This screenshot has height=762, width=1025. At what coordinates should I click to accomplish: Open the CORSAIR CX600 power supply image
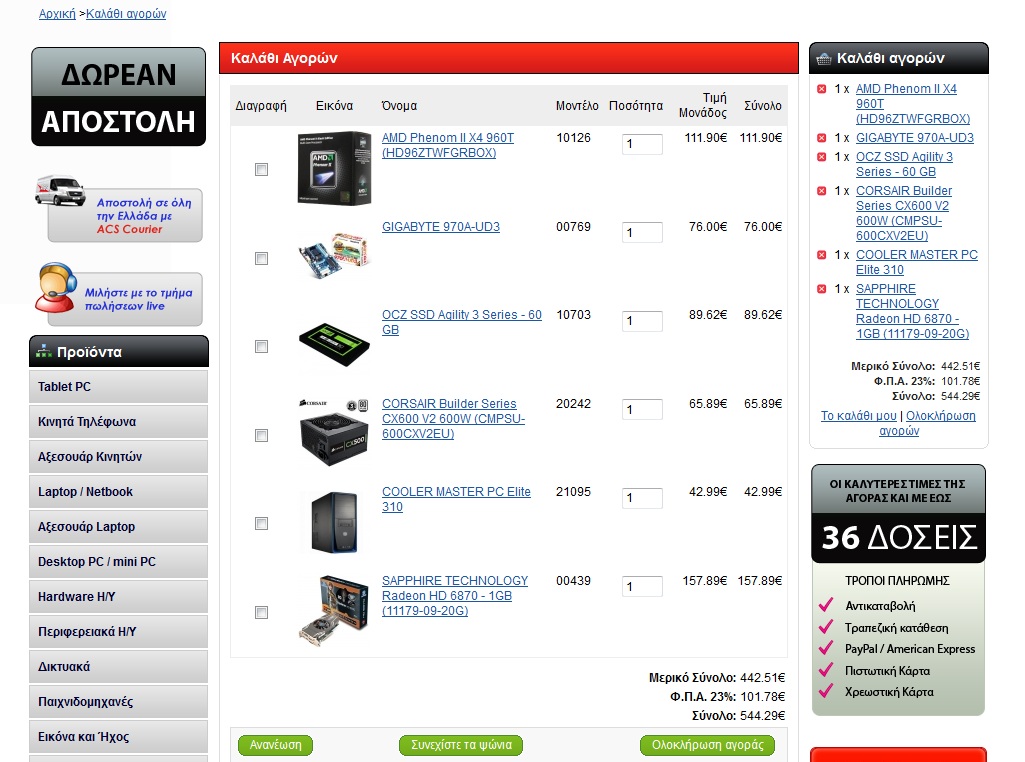coord(334,432)
